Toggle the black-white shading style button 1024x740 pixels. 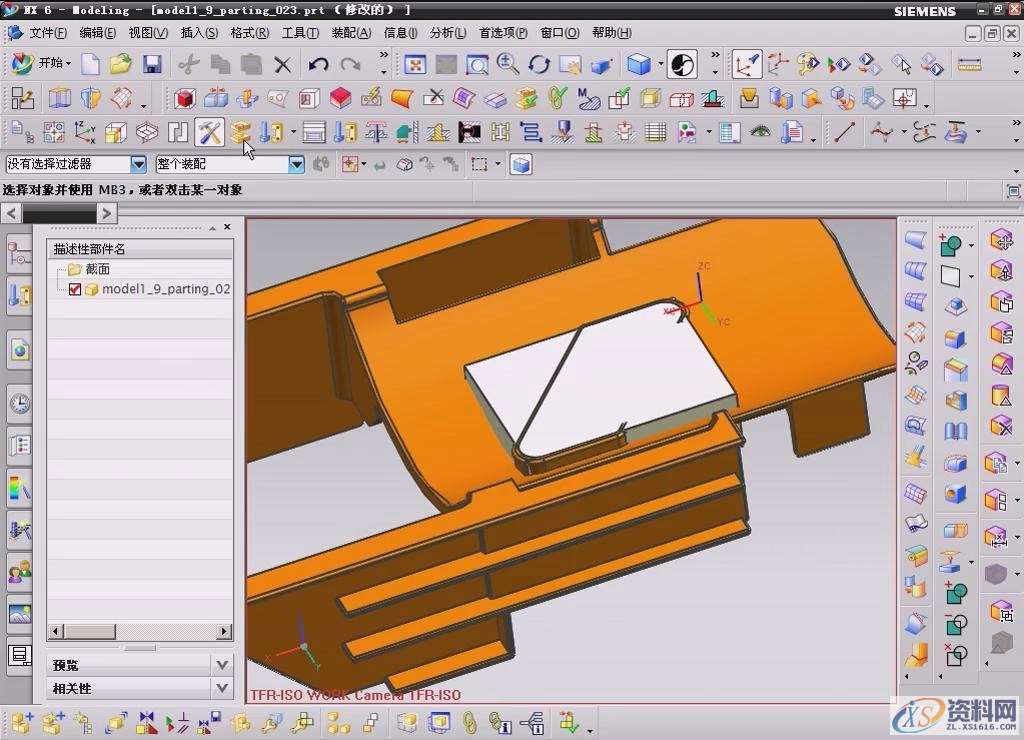(x=682, y=65)
